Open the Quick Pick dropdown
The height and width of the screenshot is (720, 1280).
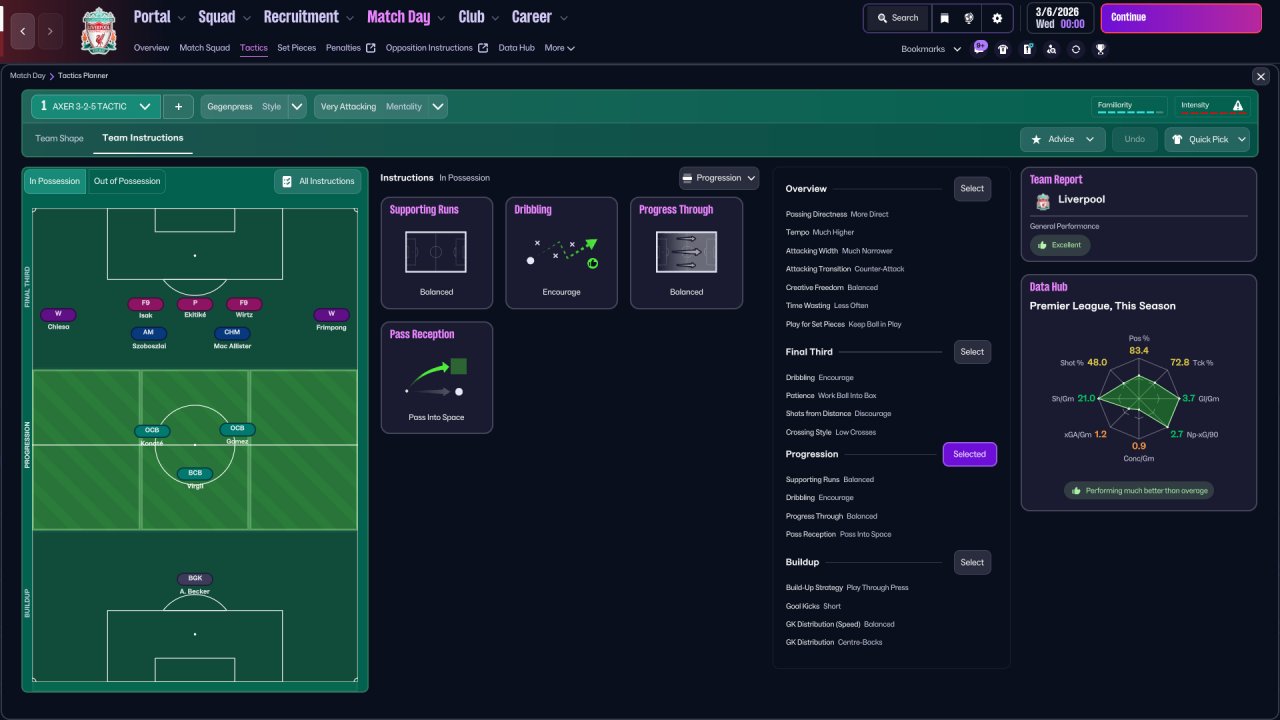click(x=1208, y=139)
